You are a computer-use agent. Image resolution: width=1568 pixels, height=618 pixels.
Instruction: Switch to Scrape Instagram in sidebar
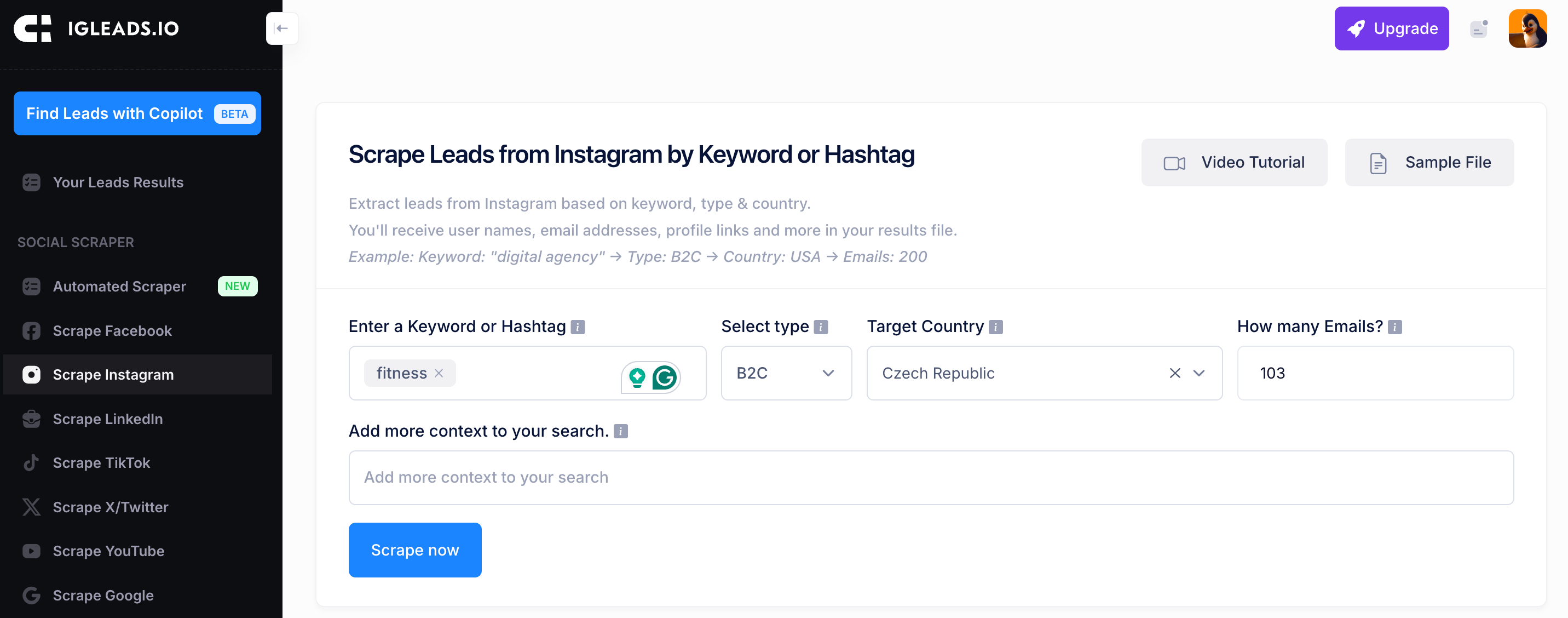[113, 374]
